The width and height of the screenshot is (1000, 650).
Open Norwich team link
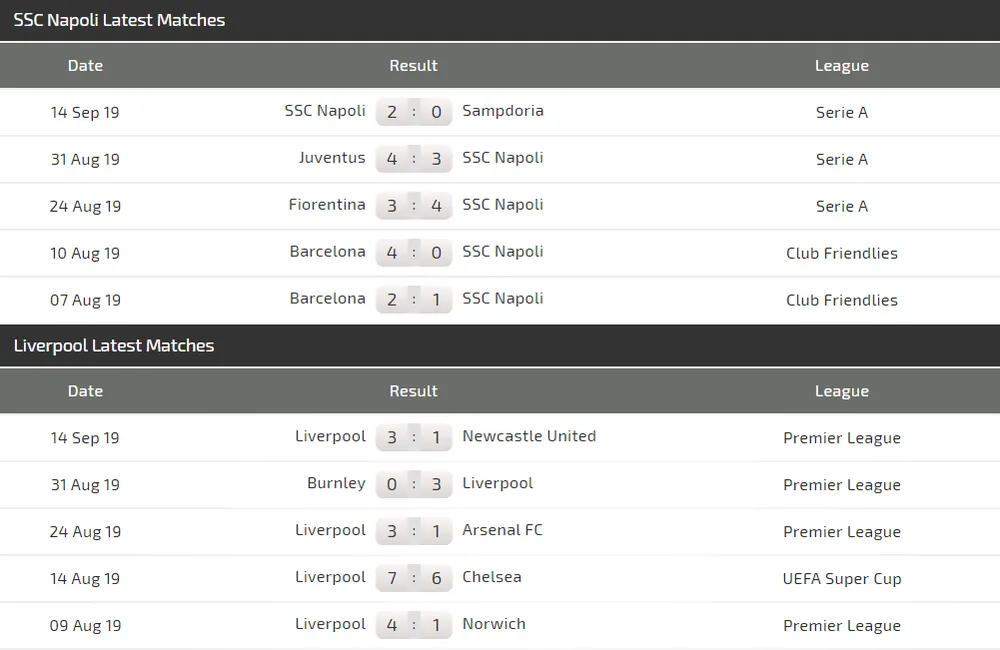pyautogui.click(x=493, y=624)
